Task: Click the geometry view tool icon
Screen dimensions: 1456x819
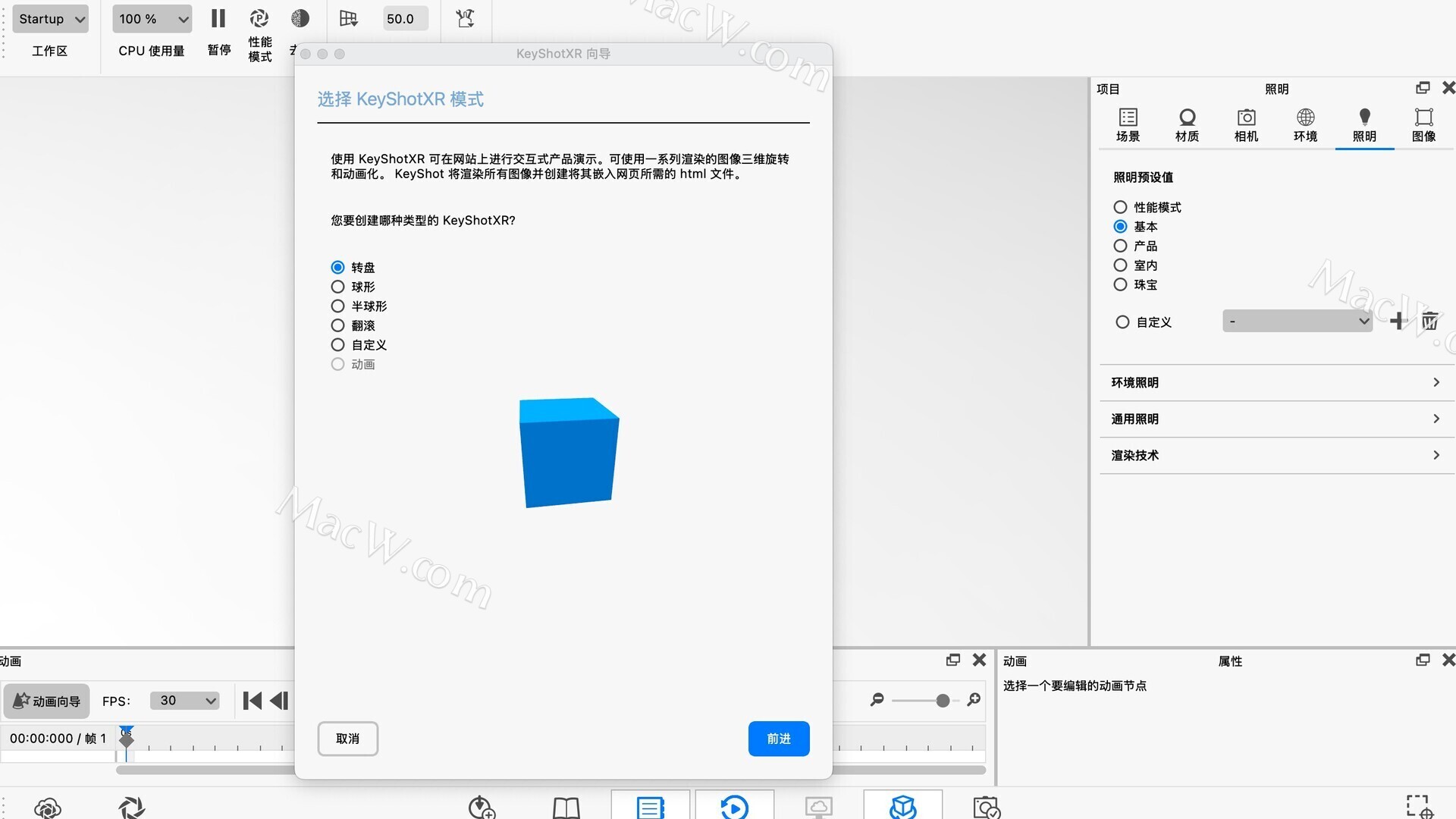Action: click(465, 19)
